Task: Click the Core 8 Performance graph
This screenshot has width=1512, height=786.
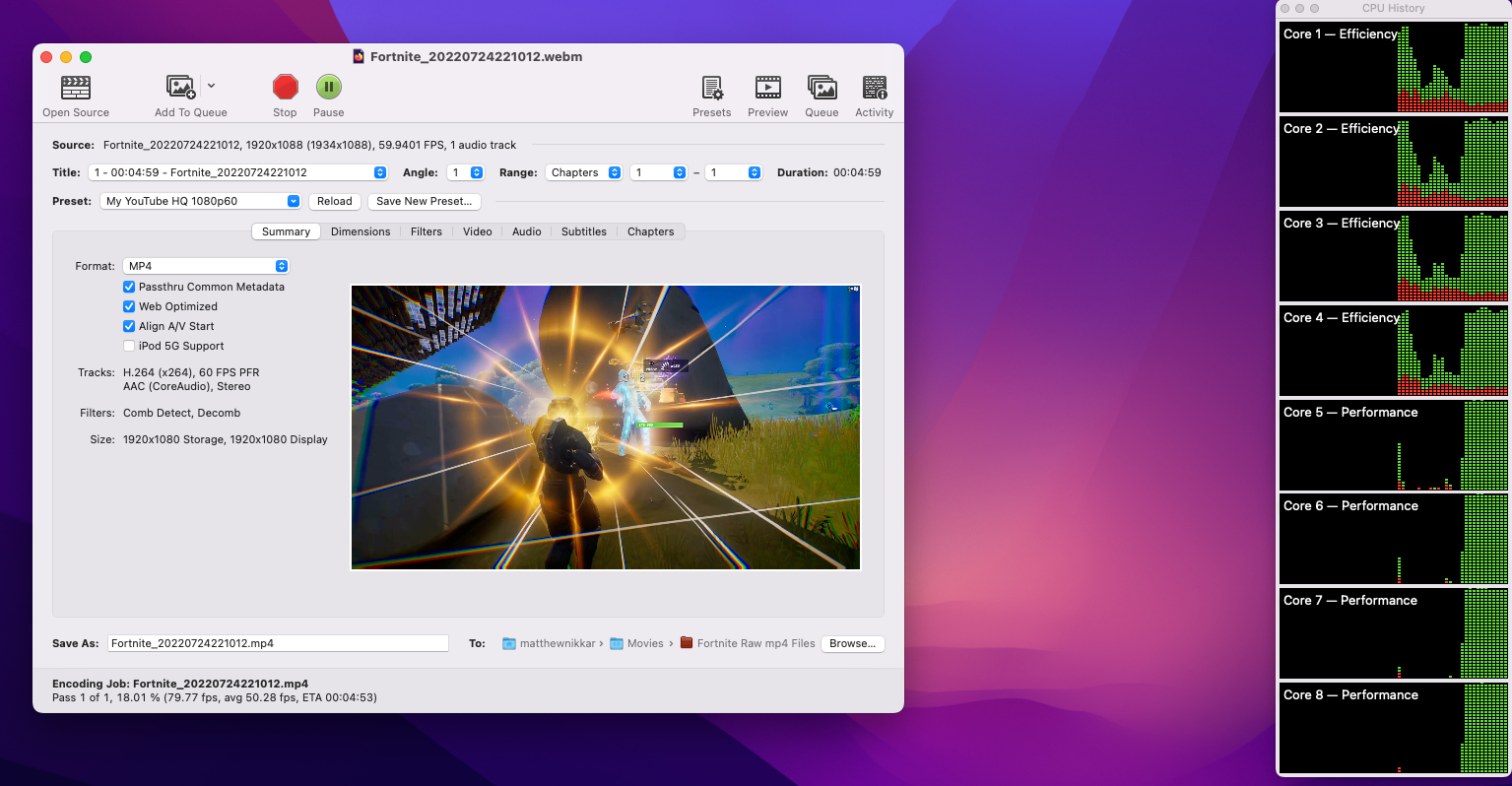Action: 1393,728
